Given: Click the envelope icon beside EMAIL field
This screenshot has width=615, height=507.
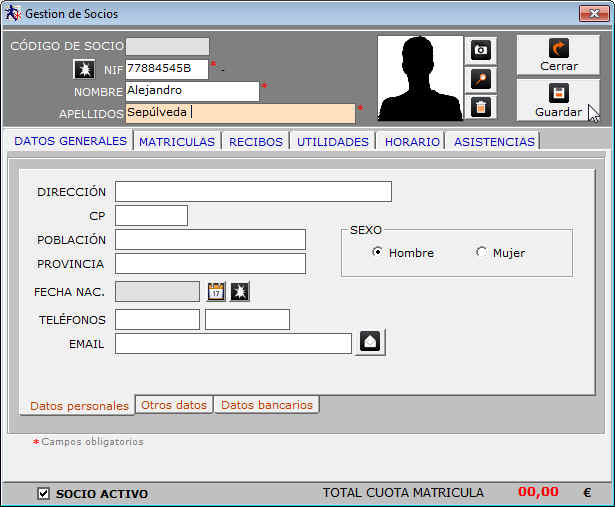Looking at the screenshot, I should pos(370,343).
